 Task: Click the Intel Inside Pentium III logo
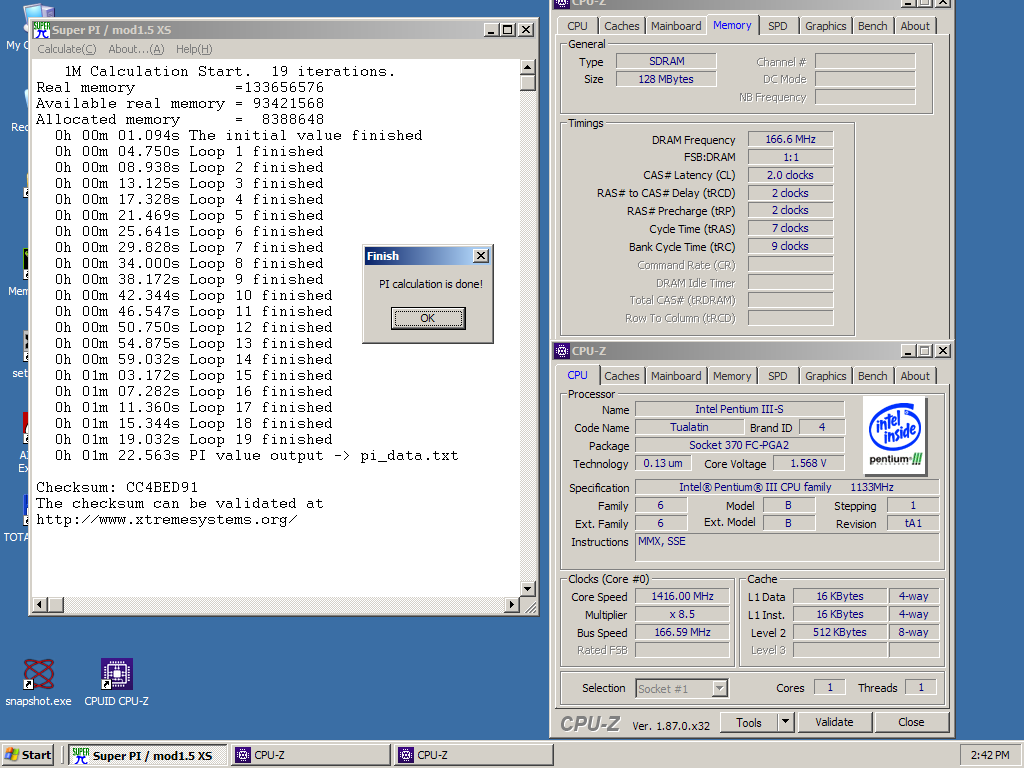click(x=895, y=435)
